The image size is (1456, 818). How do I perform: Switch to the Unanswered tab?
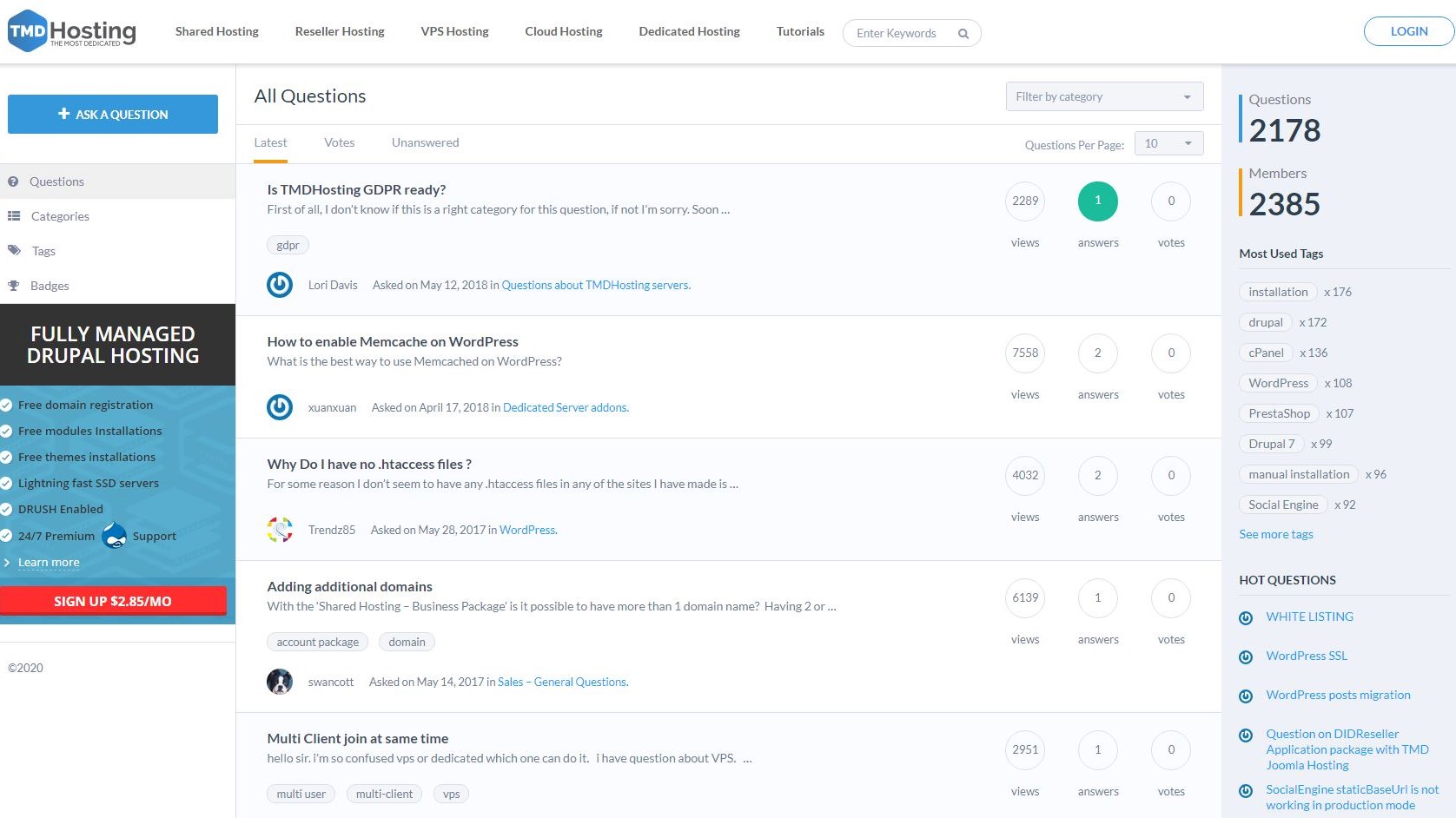[x=425, y=142]
